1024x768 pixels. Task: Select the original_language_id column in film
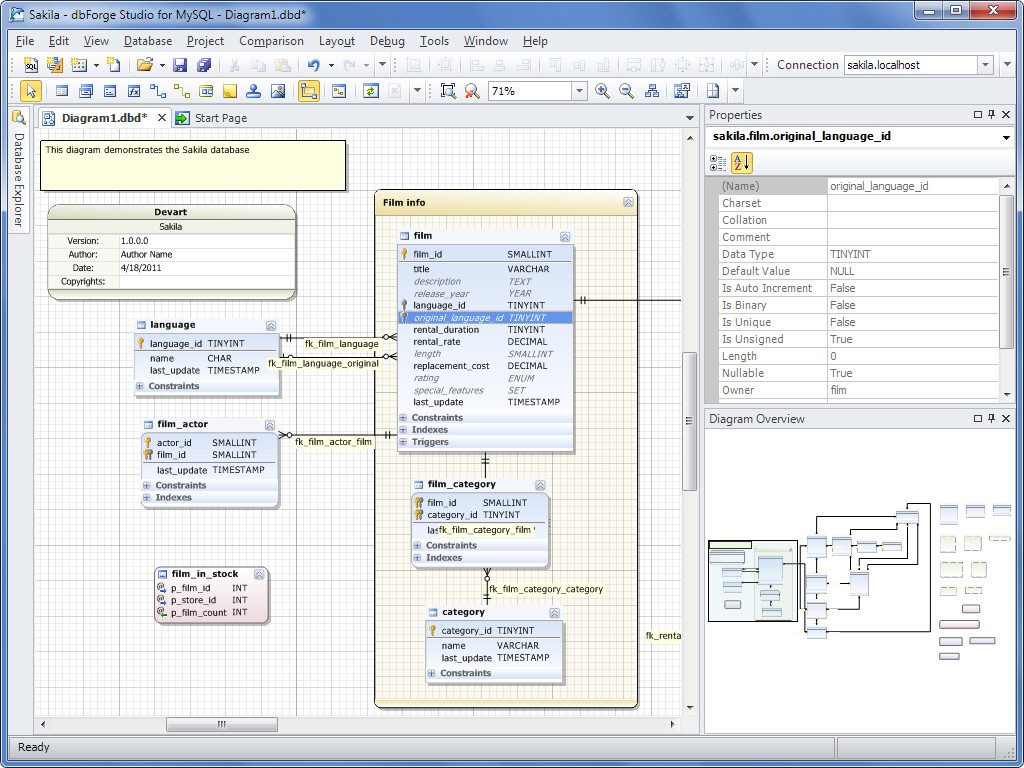pos(485,317)
